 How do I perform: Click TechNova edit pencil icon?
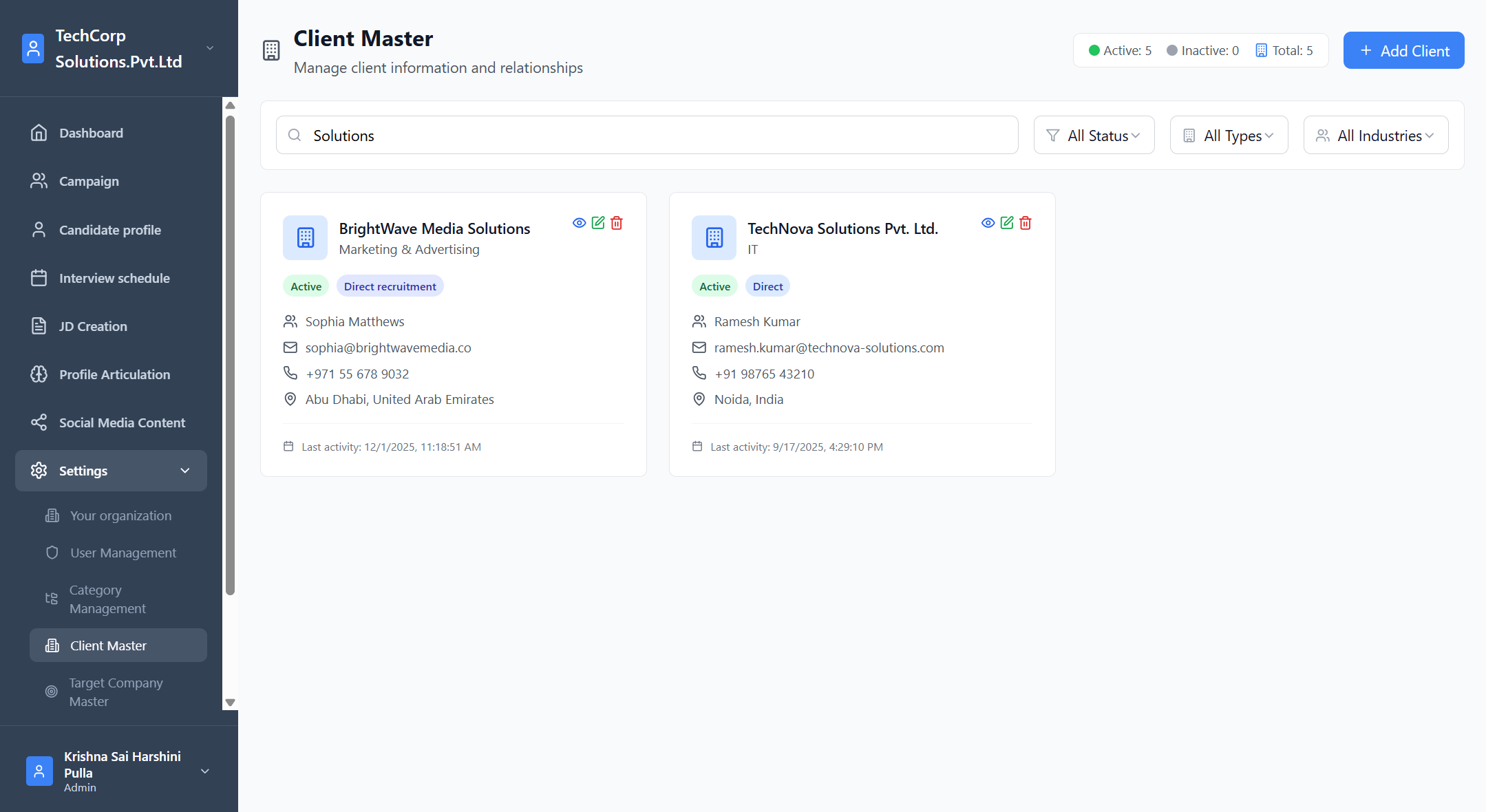(1006, 223)
